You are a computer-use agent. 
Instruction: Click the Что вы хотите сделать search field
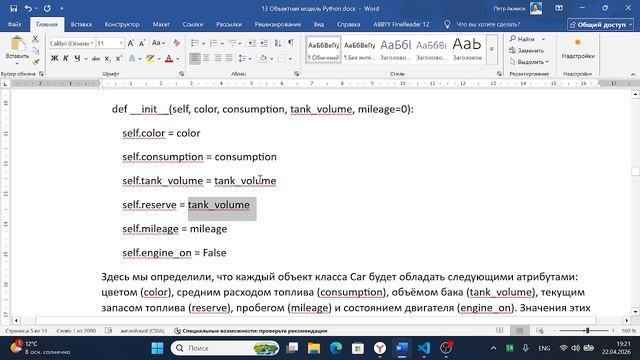[x=488, y=24]
